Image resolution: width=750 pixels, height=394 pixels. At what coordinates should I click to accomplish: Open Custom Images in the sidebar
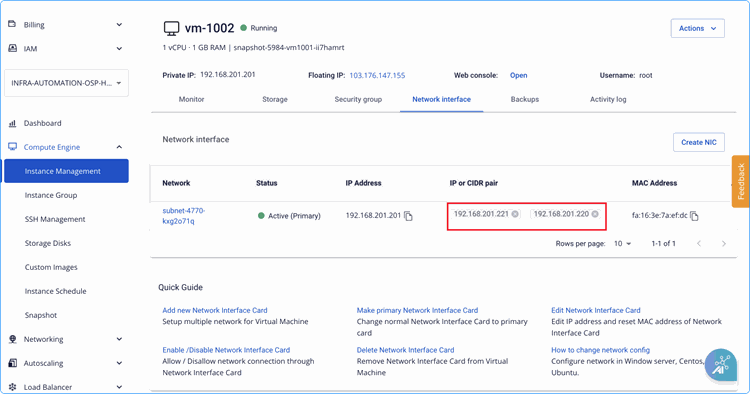click(x=51, y=267)
